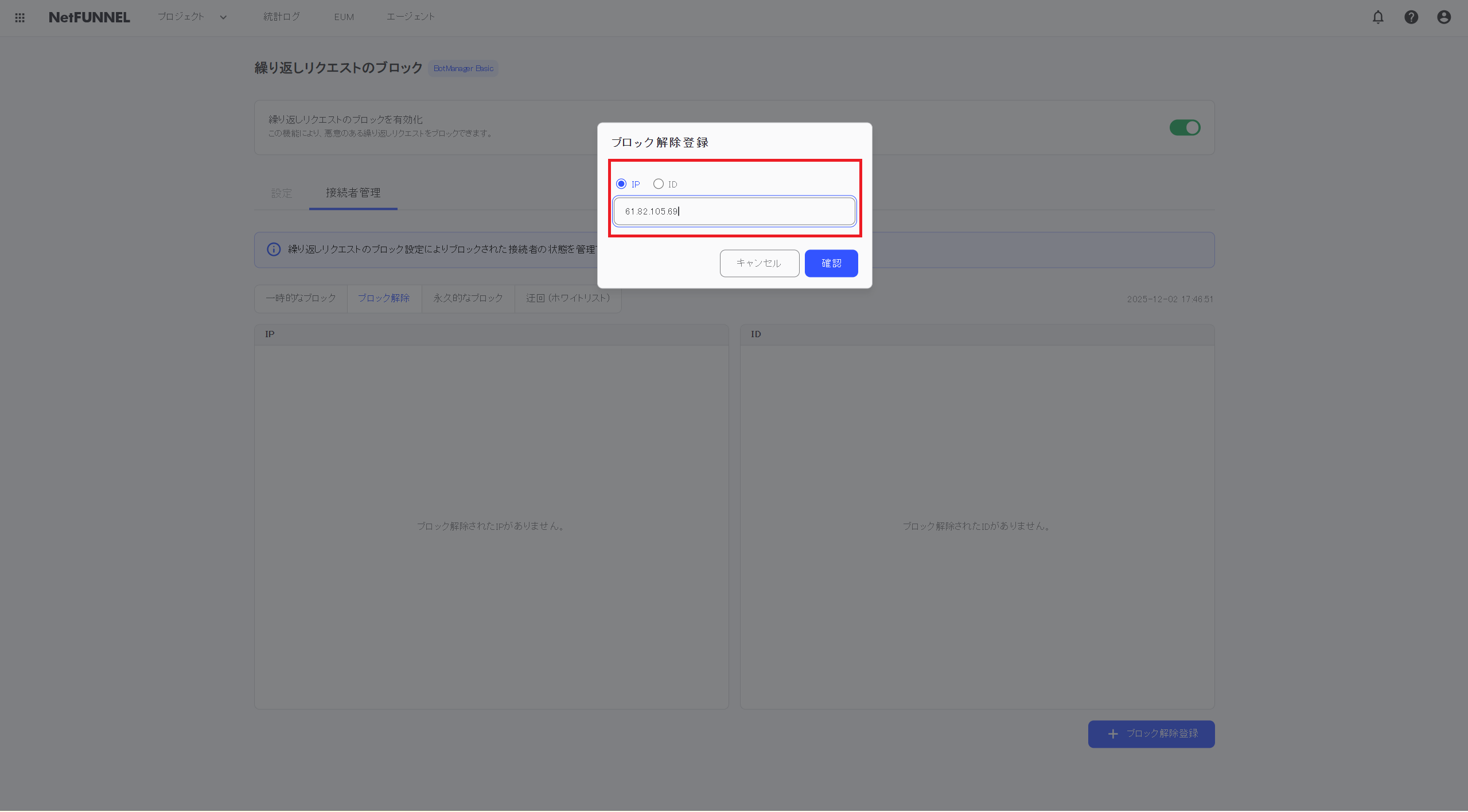Viewport: 1468px width, 812px height.
Task: Select the IP radio button
Action: [621, 184]
